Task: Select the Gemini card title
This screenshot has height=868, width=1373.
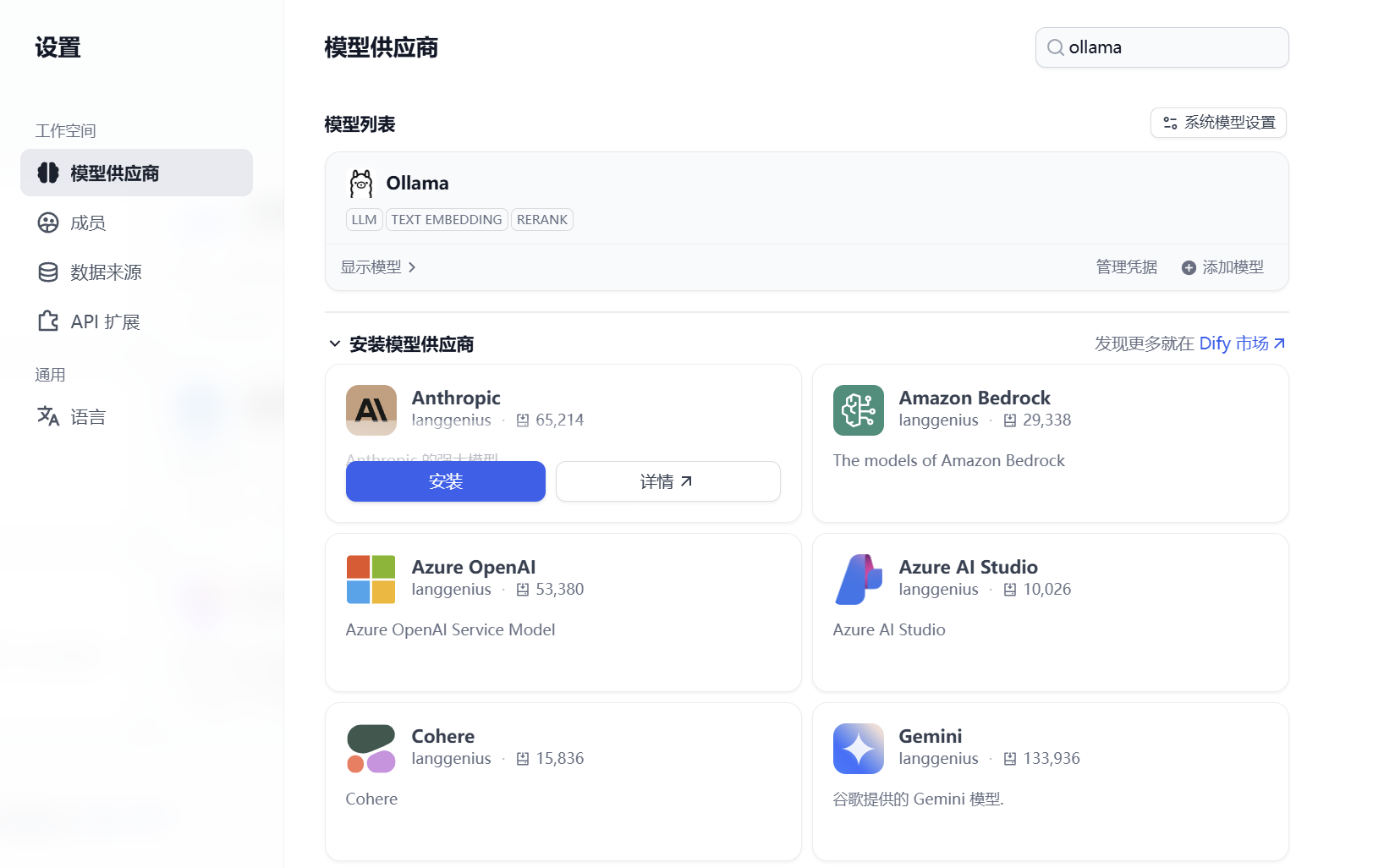Action: [931, 736]
